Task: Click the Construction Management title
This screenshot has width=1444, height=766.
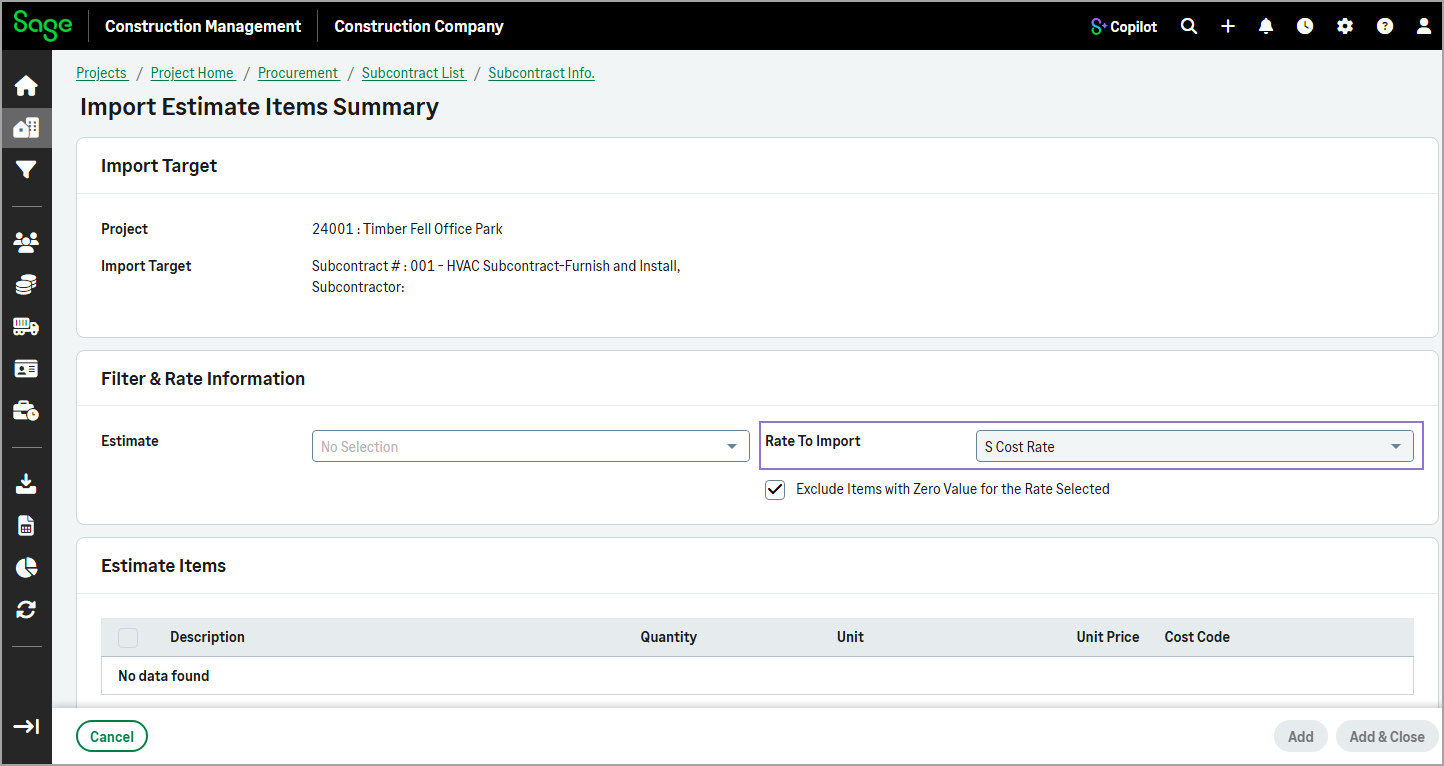Action: pyautogui.click(x=203, y=27)
